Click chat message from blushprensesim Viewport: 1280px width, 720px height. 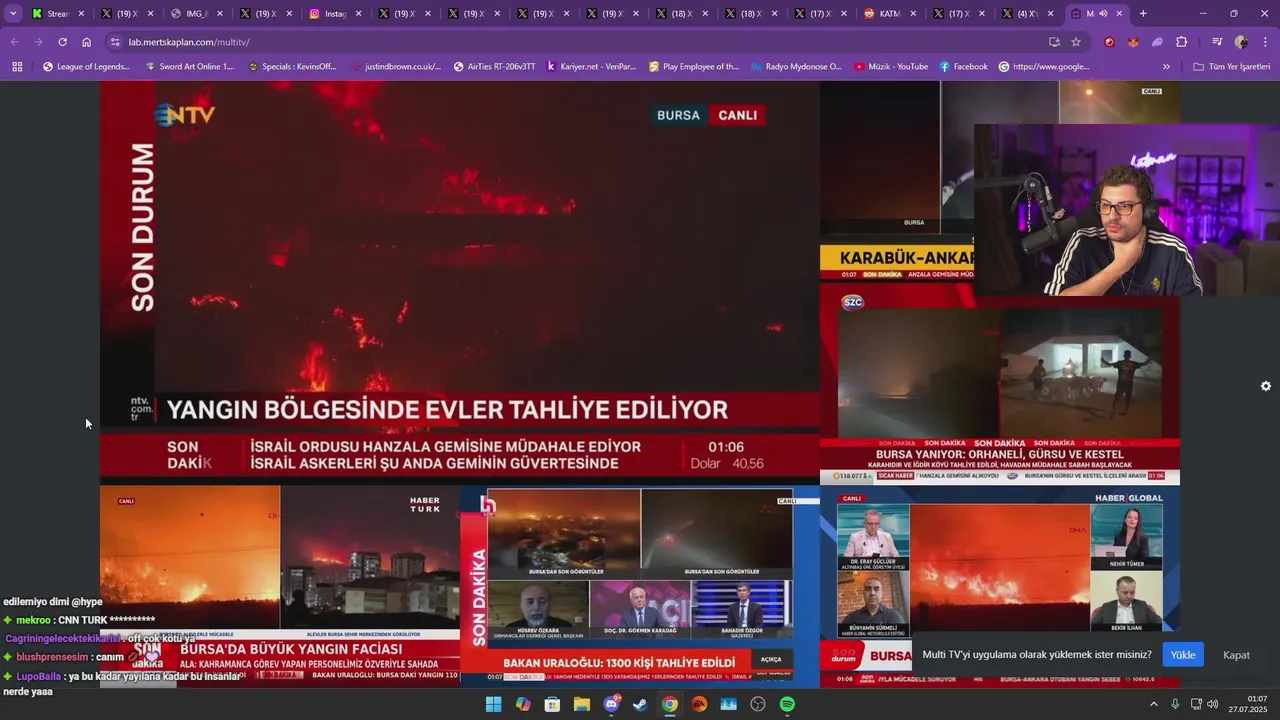[x=70, y=657]
